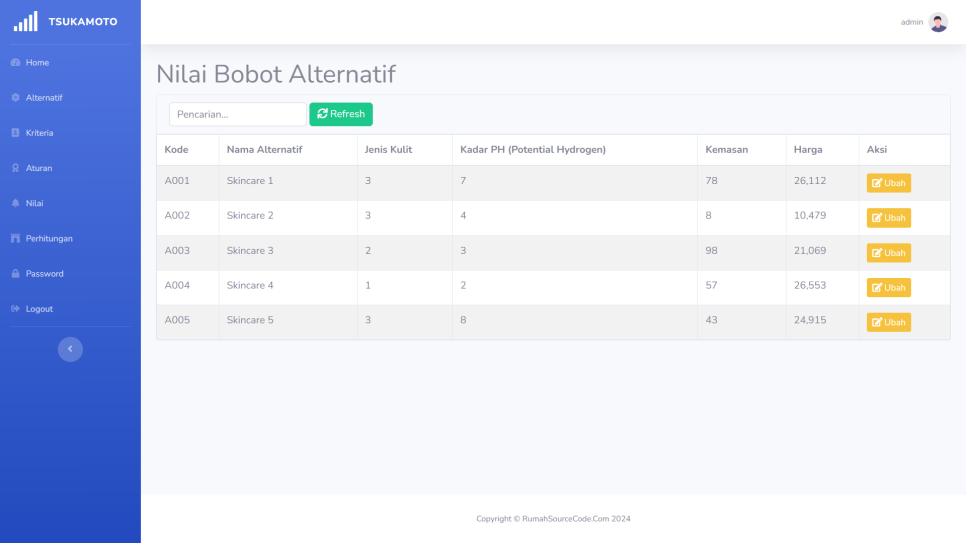Collapse the sidebar with the chevron toggle
Image resolution: width=966 pixels, height=543 pixels.
click(x=70, y=349)
